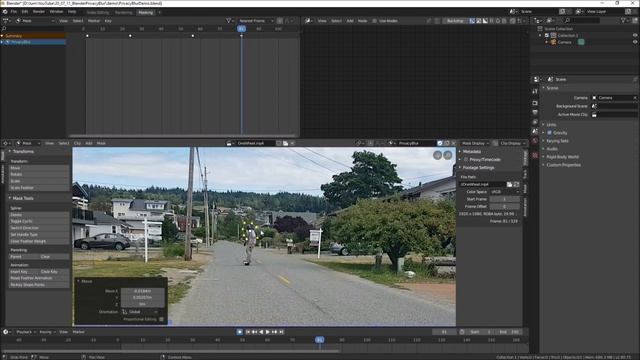Click the filter funnel icon in dope sheet header

(x=229, y=21)
